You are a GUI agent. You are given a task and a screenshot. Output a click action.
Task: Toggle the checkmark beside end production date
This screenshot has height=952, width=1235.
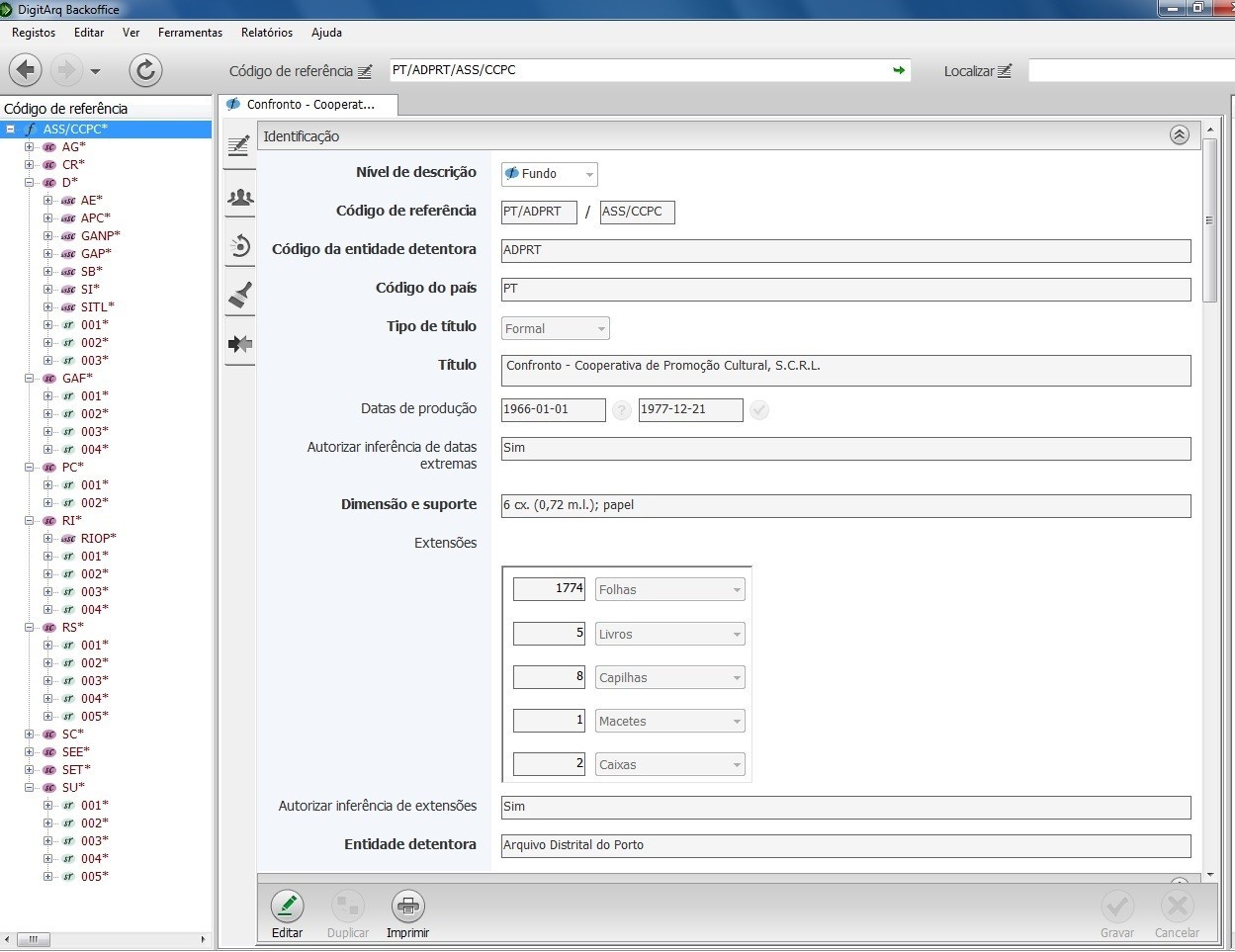(x=758, y=410)
